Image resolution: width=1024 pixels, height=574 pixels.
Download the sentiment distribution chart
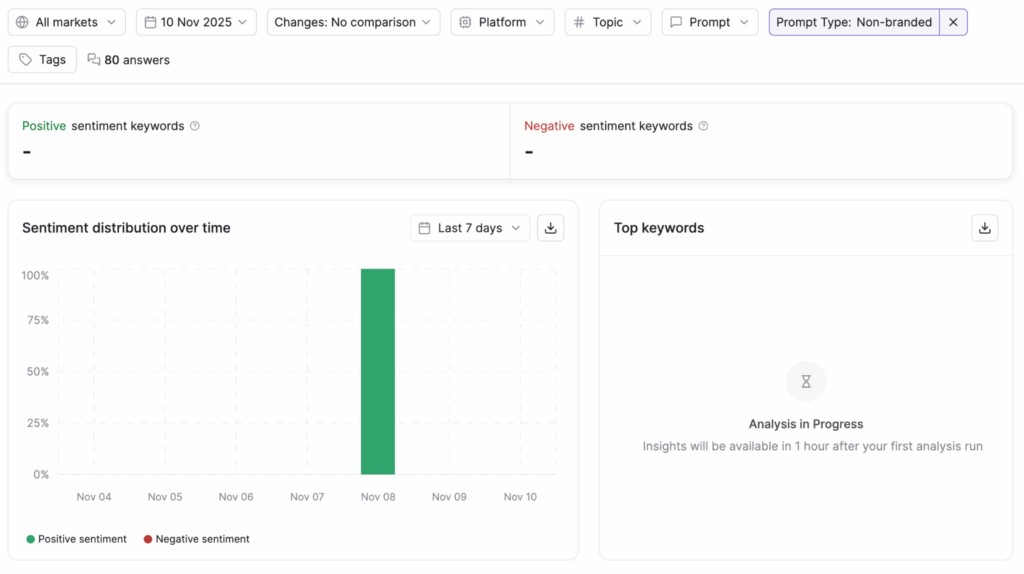coord(550,228)
